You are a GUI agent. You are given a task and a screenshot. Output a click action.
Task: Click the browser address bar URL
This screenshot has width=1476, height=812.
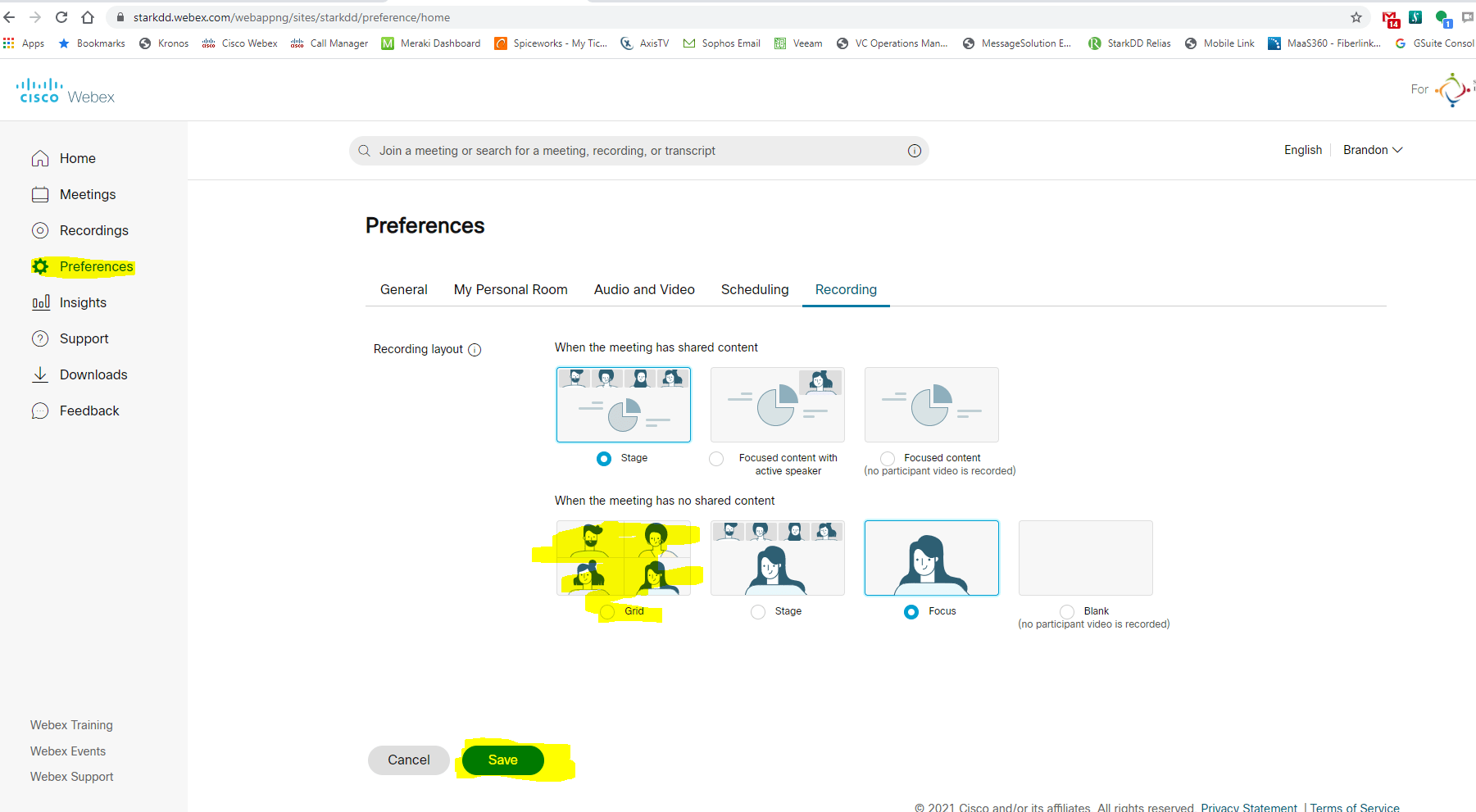(x=292, y=17)
